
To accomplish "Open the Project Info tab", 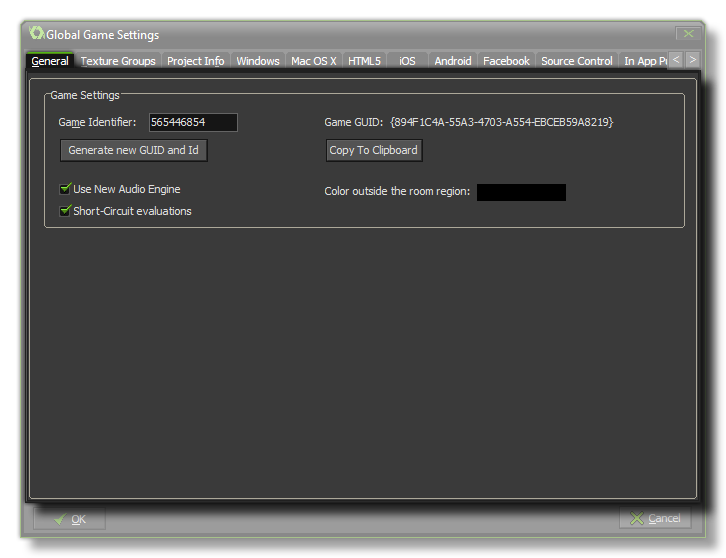I will [x=195, y=61].
